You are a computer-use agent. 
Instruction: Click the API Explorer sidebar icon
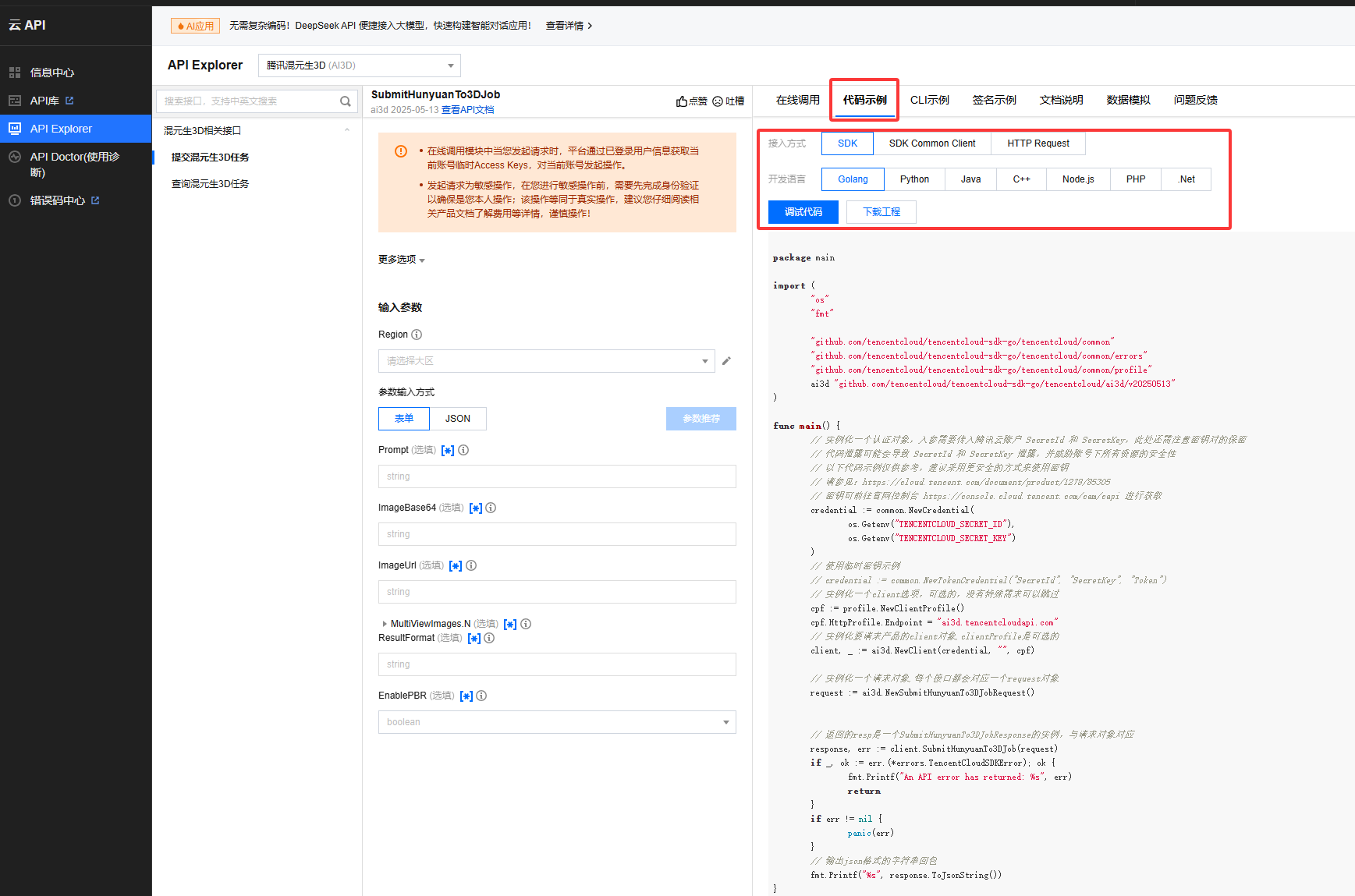click(x=15, y=129)
